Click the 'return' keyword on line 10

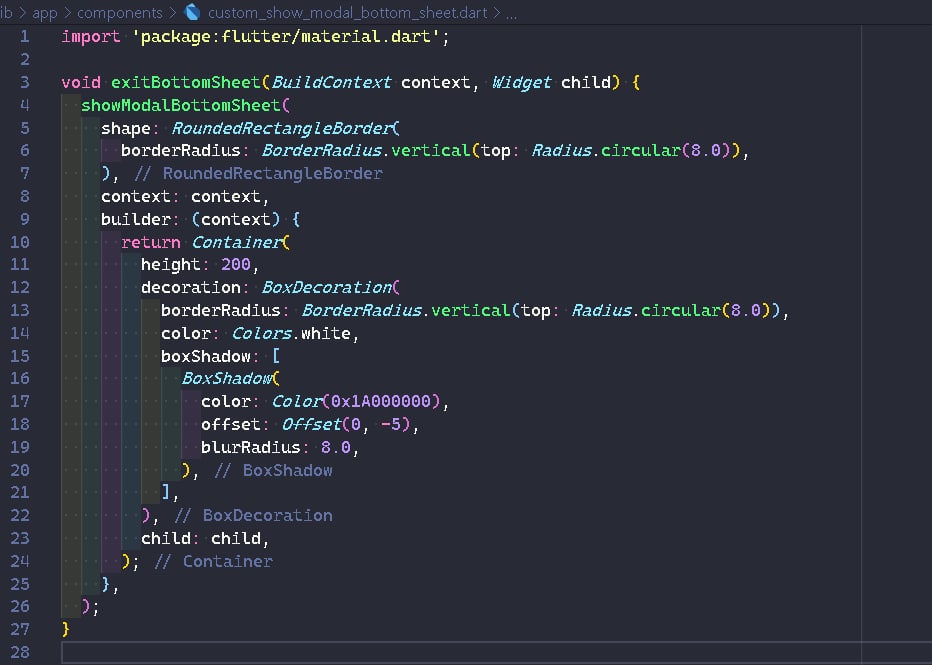pyautogui.click(x=150, y=242)
